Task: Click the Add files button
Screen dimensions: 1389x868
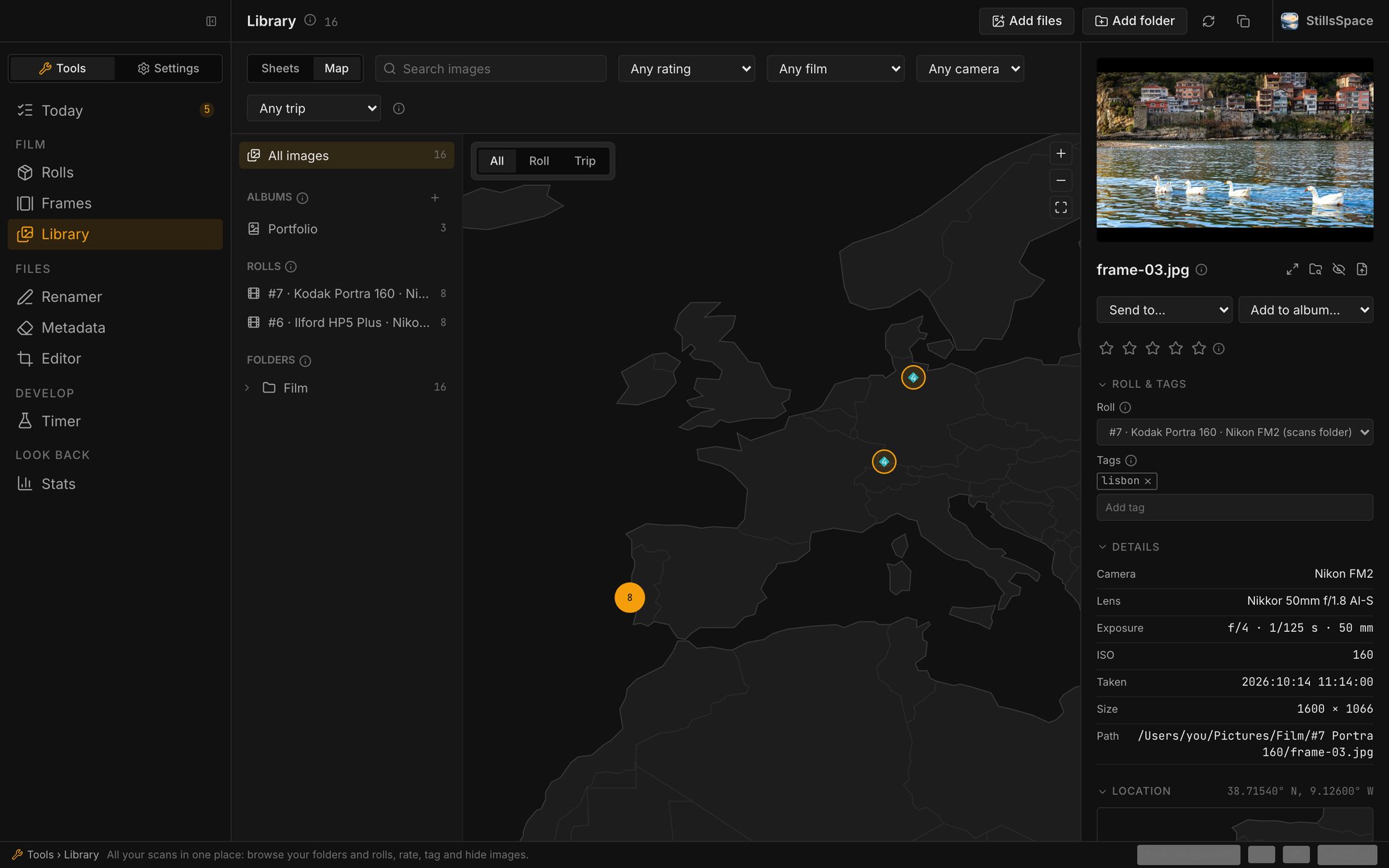Action: click(1026, 21)
